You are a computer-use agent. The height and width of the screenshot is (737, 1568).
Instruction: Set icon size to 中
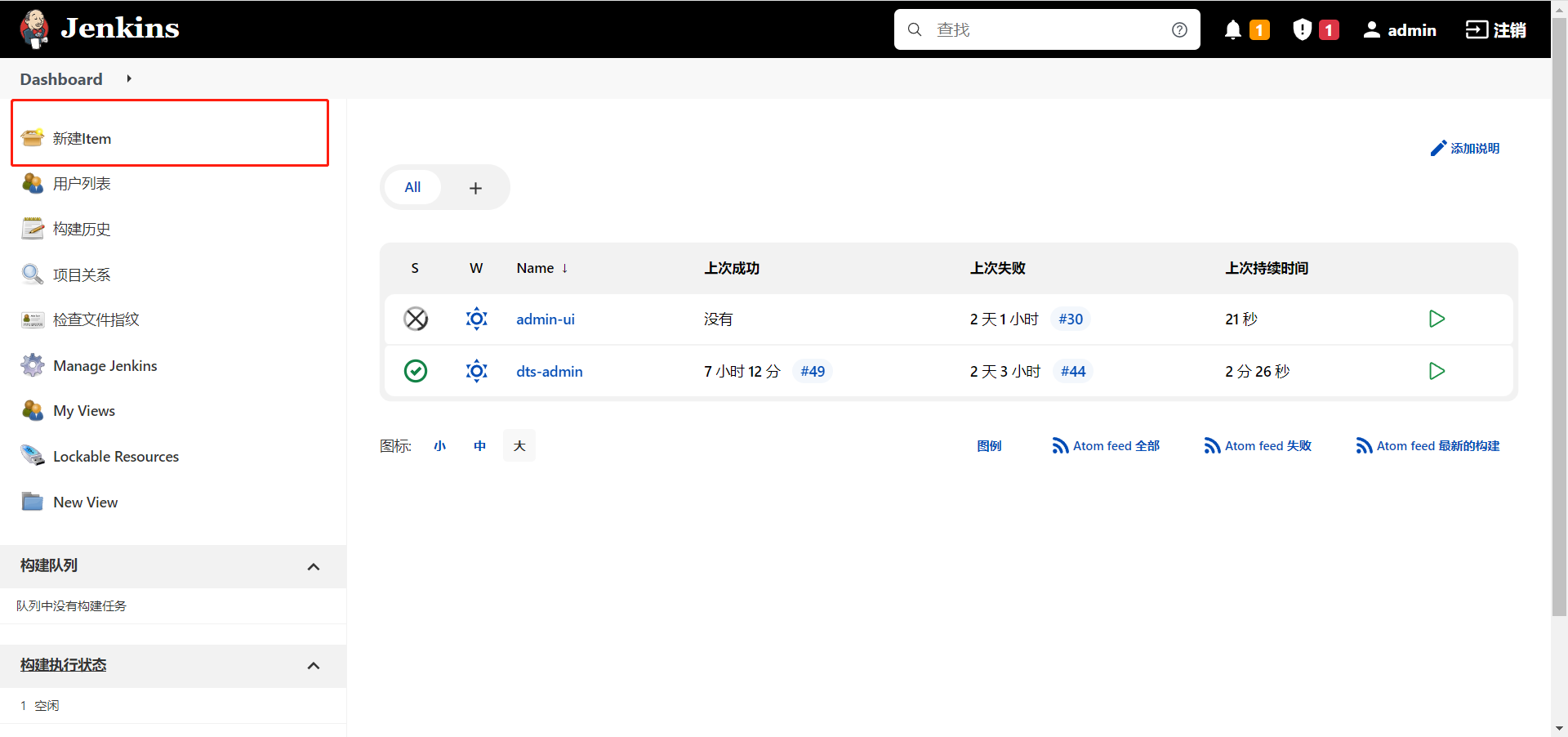point(479,445)
